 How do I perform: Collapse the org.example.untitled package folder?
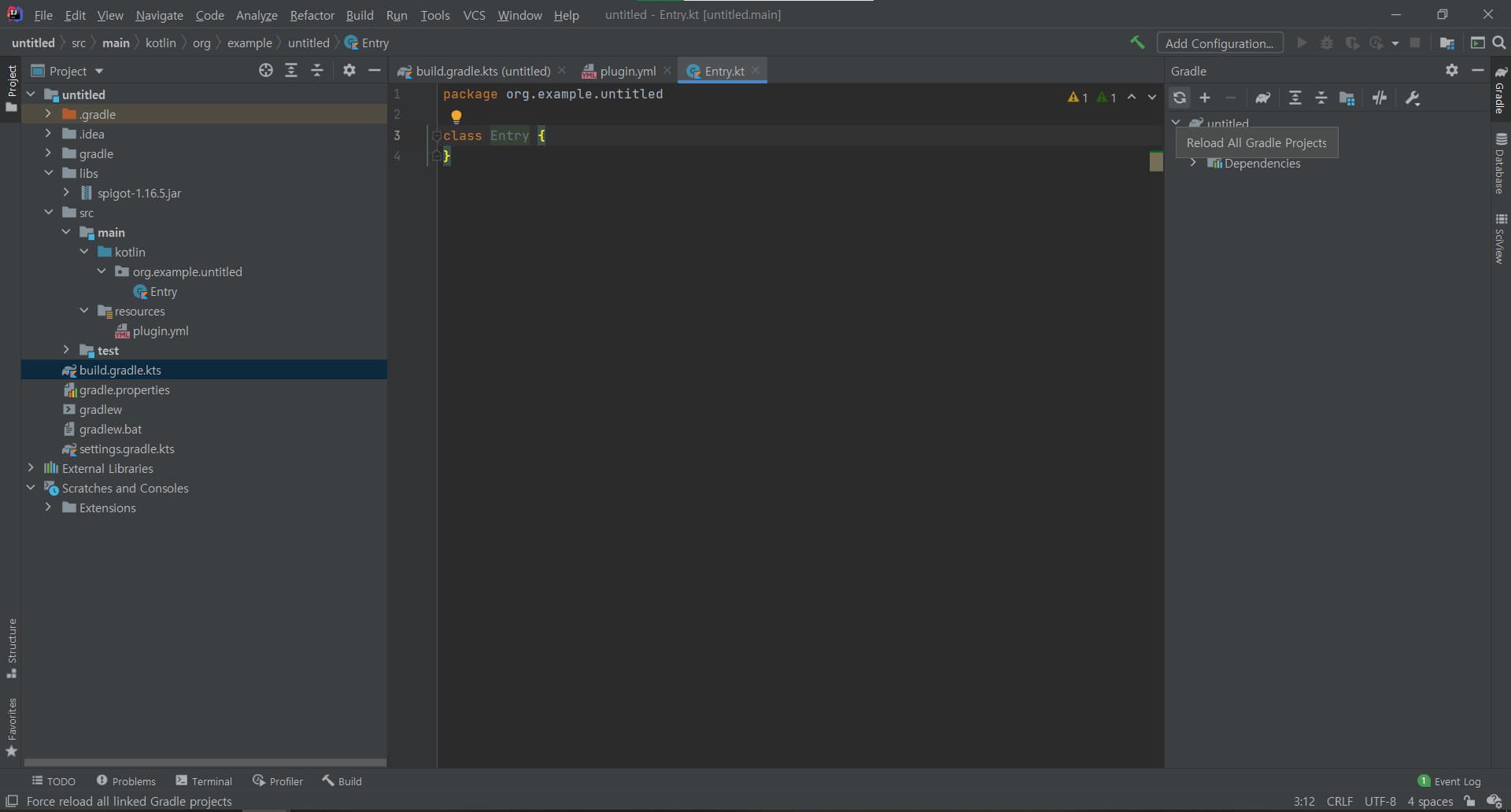[x=102, y=271]
